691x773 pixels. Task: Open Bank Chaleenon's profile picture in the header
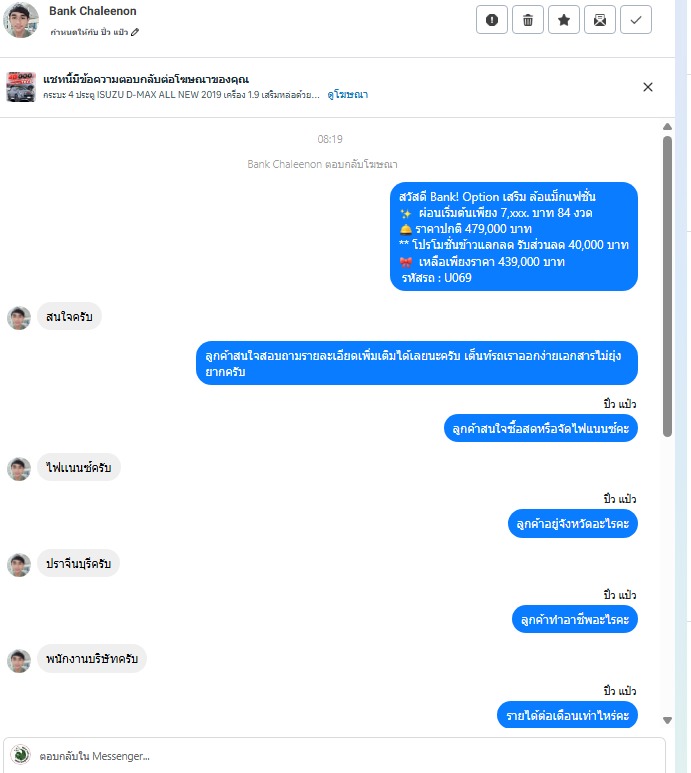pyautogui.click(x=21, y=20)
